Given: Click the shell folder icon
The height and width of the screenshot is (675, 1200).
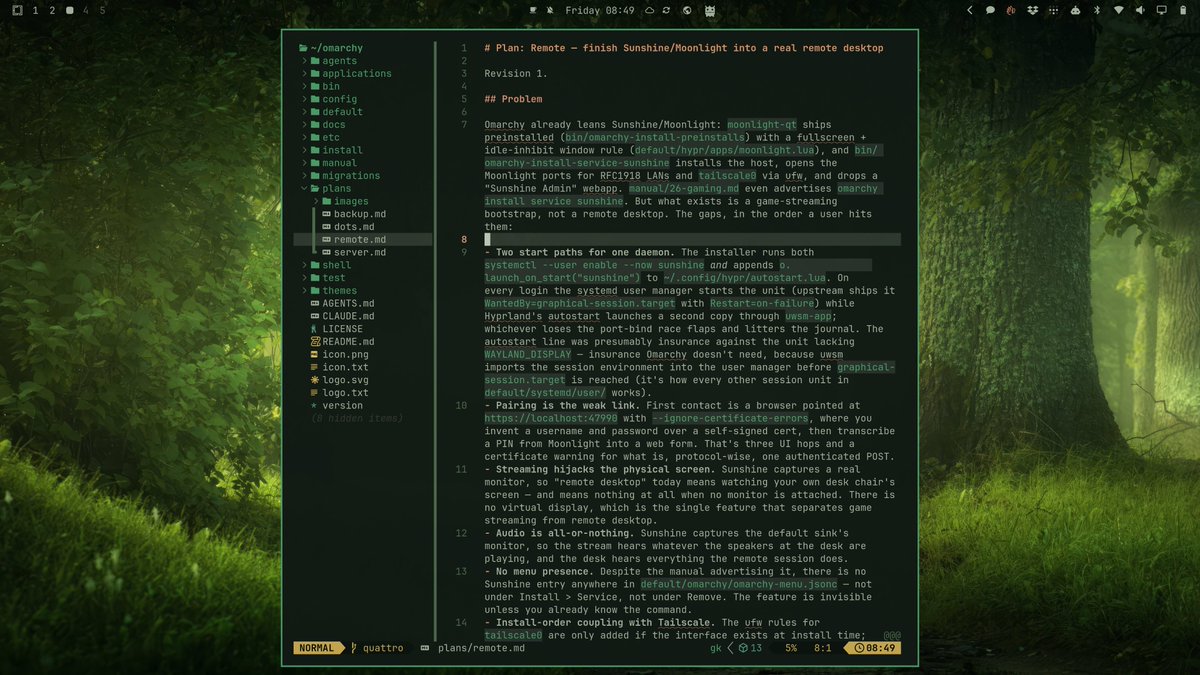Looking at the screenshot, I should [x=315, y=265].
